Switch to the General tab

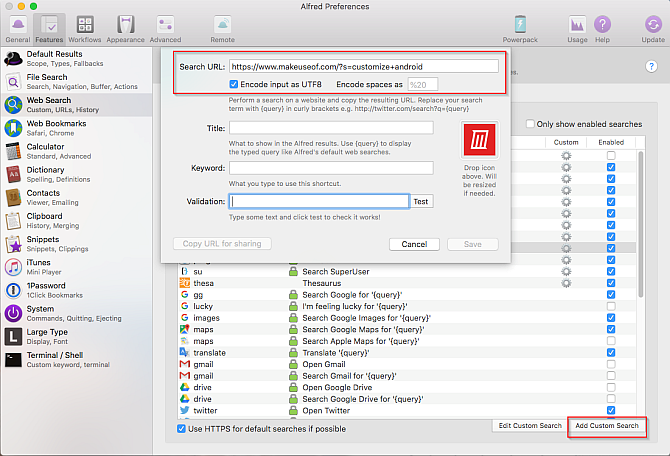(x=17, y=29)
